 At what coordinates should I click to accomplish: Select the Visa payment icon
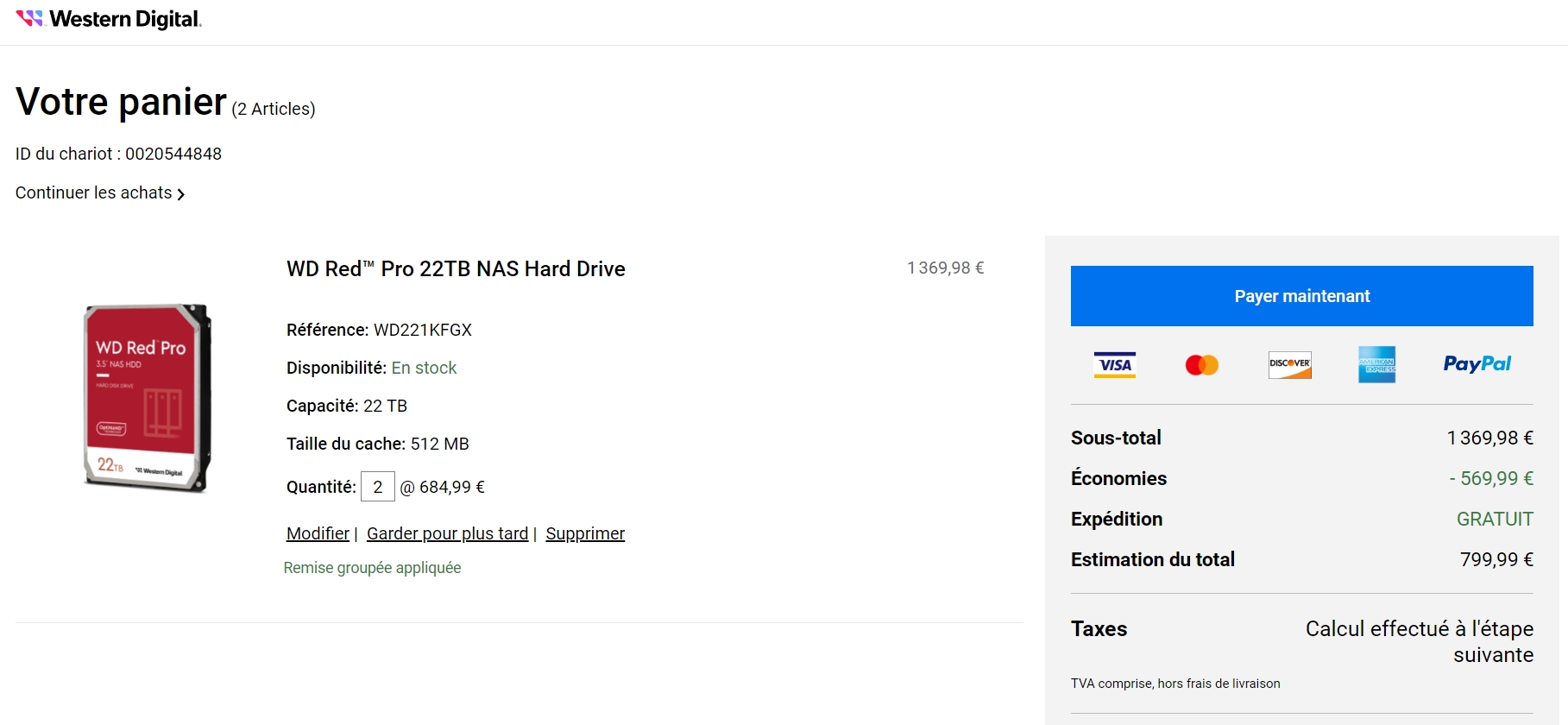pyautogui.click(x=1114, y=365)
